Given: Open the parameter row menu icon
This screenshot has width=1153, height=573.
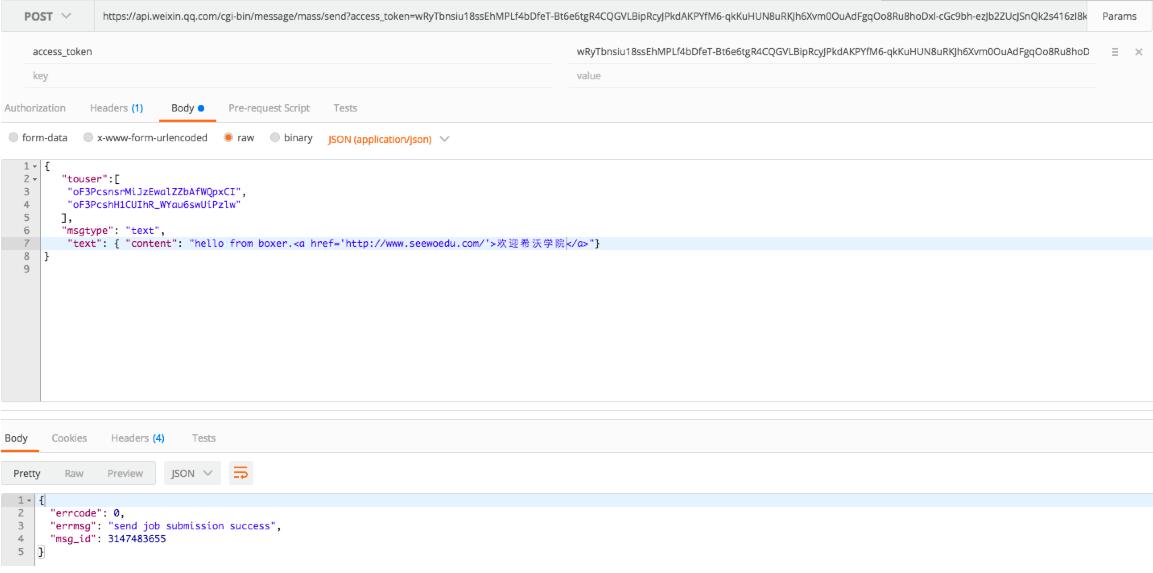Looking at the screenshot, I should click(x=1115, y=52).
